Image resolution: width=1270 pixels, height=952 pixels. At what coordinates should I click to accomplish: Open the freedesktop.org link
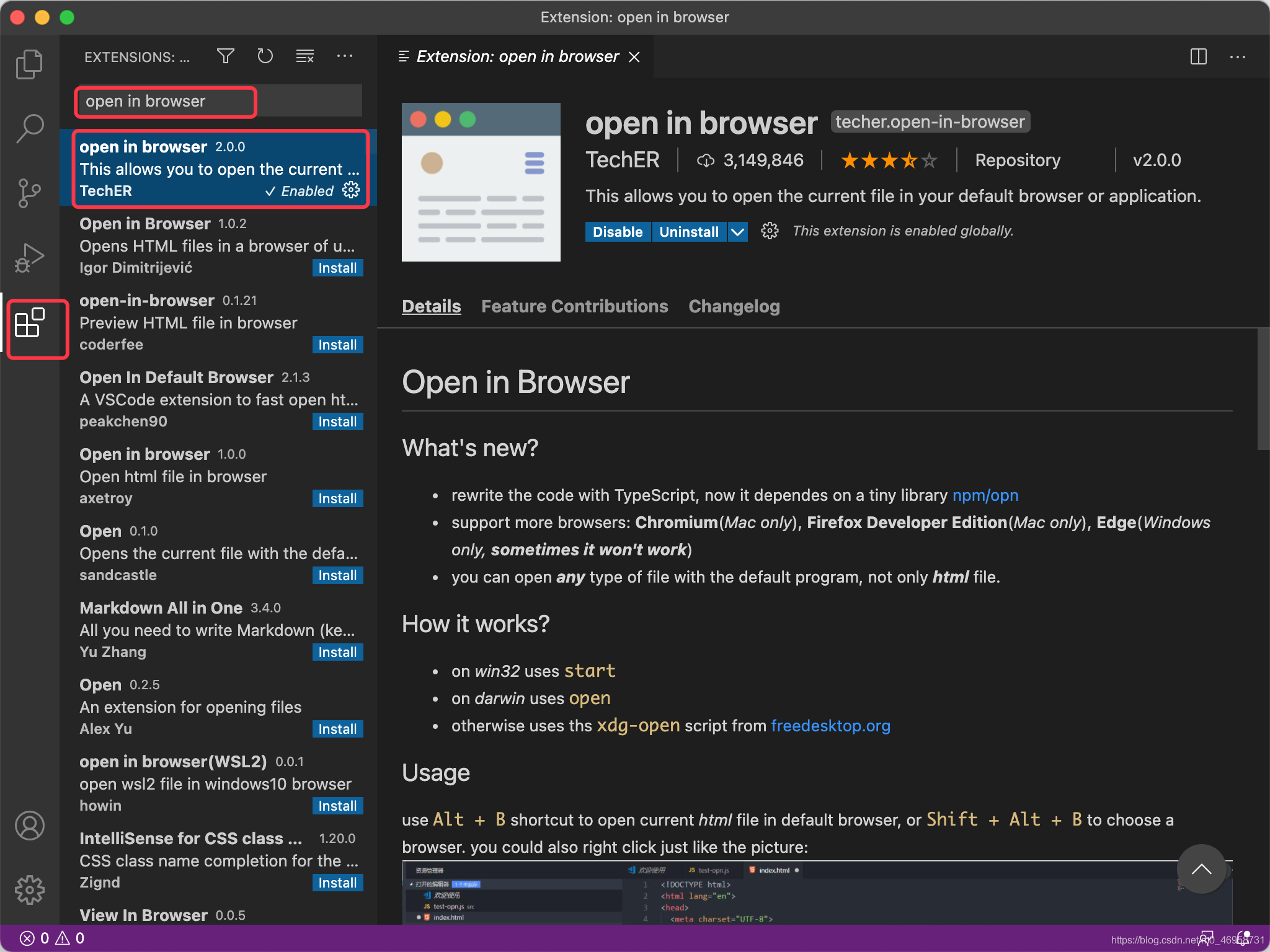[830, 726]
